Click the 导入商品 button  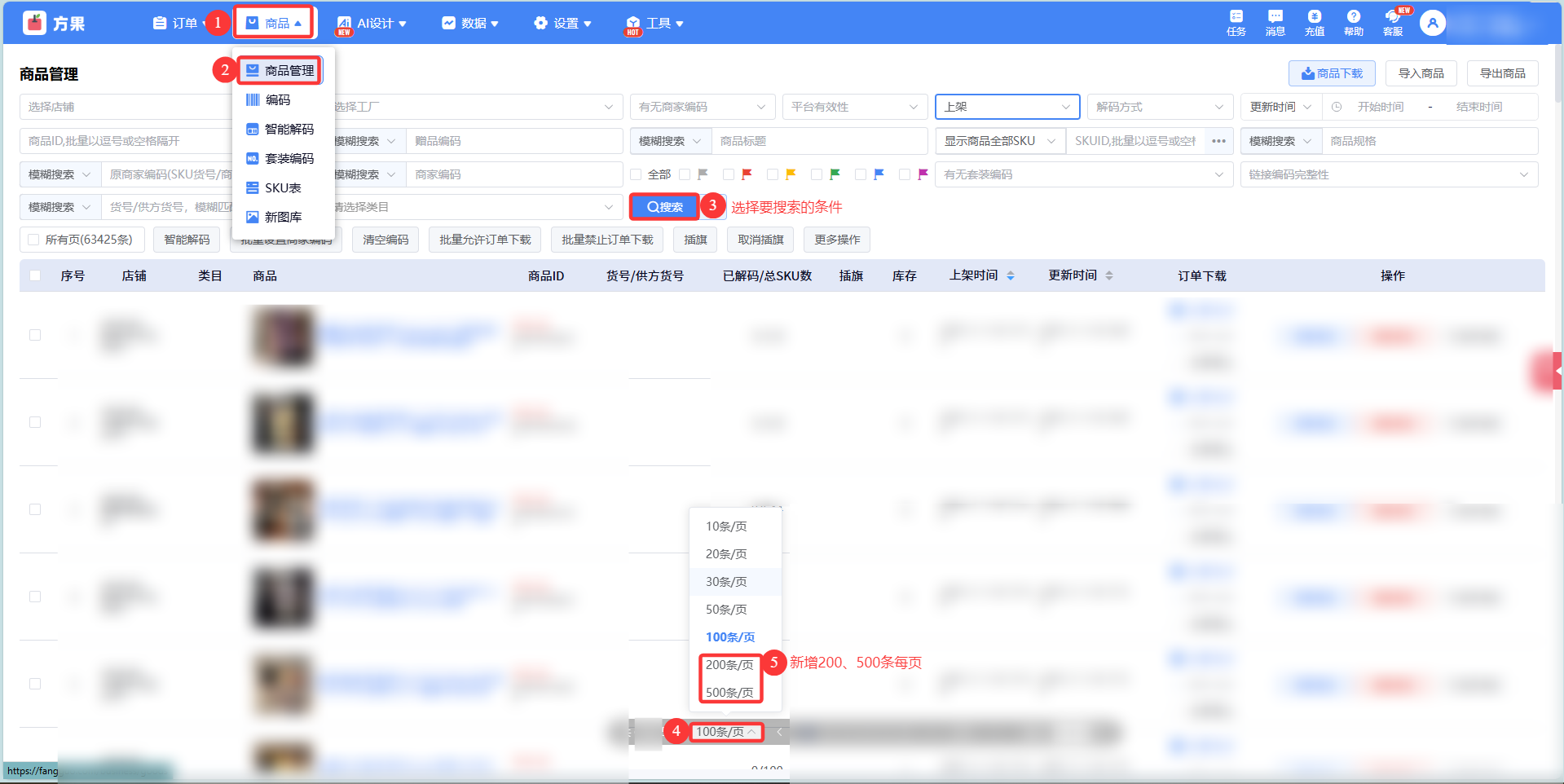pos(1421,73)
